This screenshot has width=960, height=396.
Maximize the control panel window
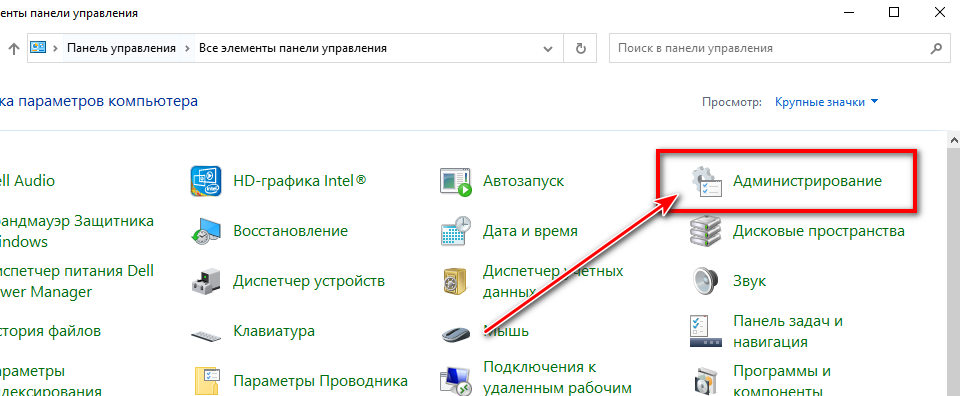coord(894,12)
